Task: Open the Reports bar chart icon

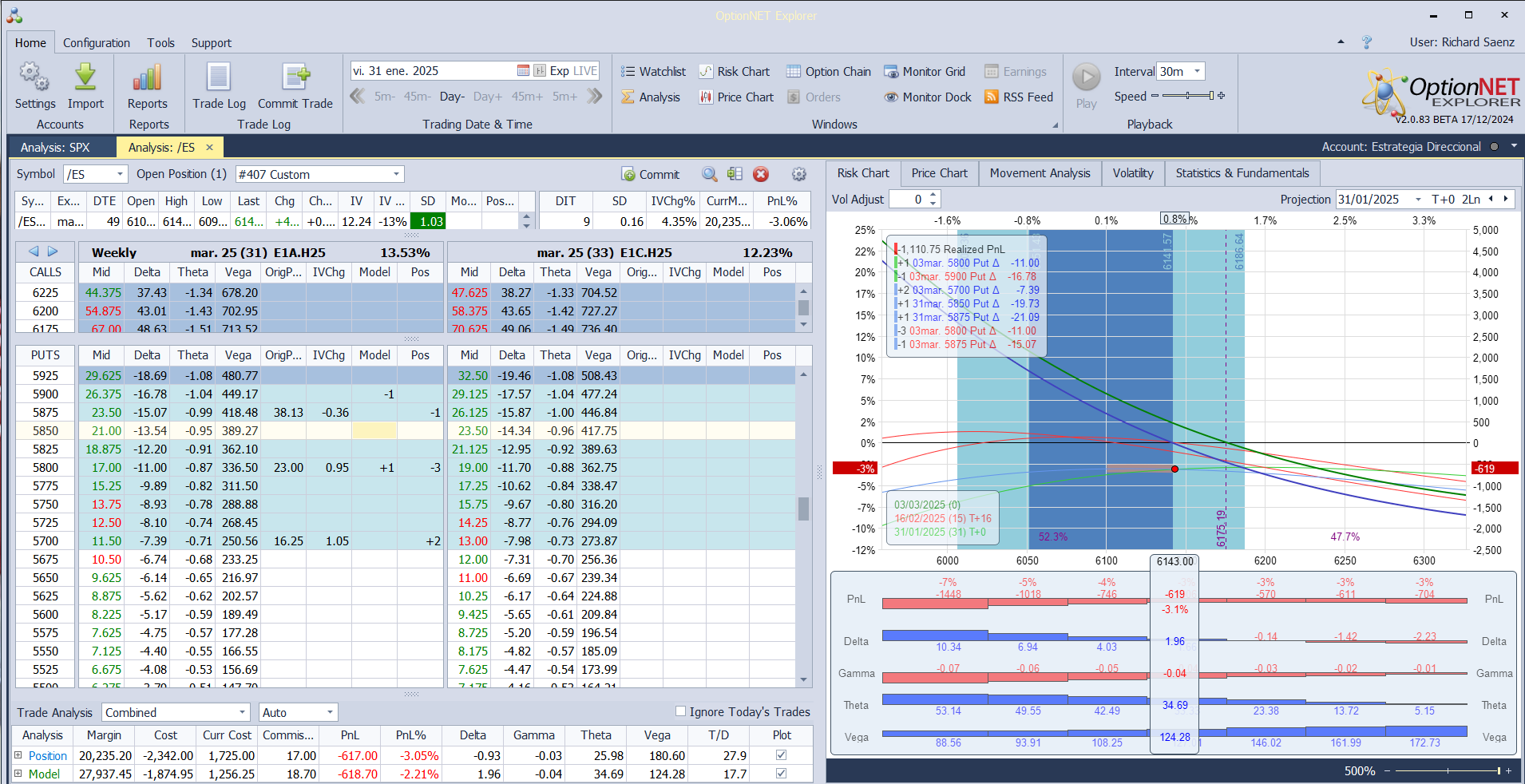Action: 148,77
